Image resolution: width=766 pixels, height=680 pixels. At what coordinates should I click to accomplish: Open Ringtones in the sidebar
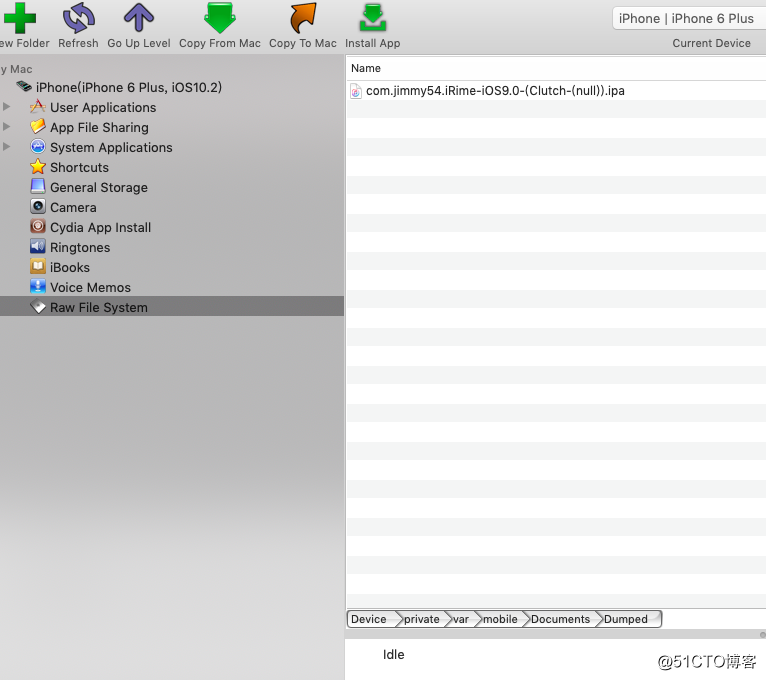point(80,248)
